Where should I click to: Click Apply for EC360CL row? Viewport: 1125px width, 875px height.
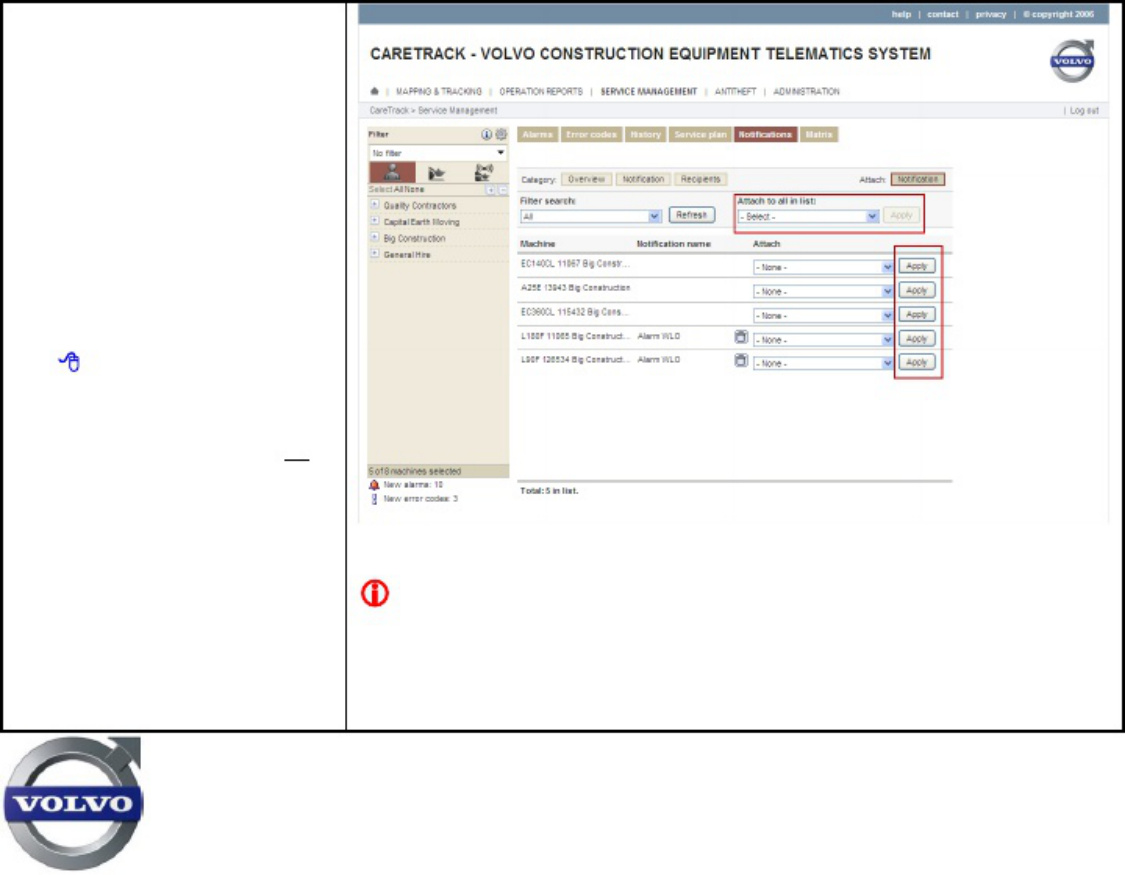point(917,315)
